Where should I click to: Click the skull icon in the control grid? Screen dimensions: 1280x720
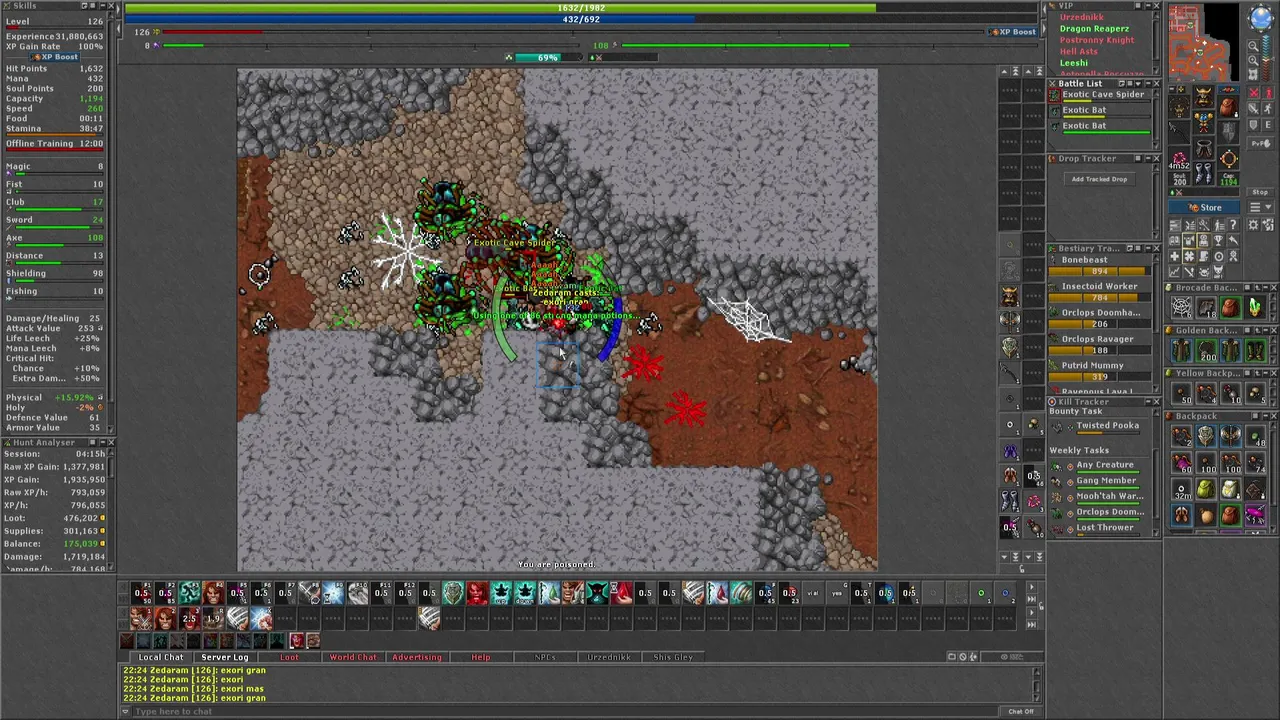tap(1204, 271)
